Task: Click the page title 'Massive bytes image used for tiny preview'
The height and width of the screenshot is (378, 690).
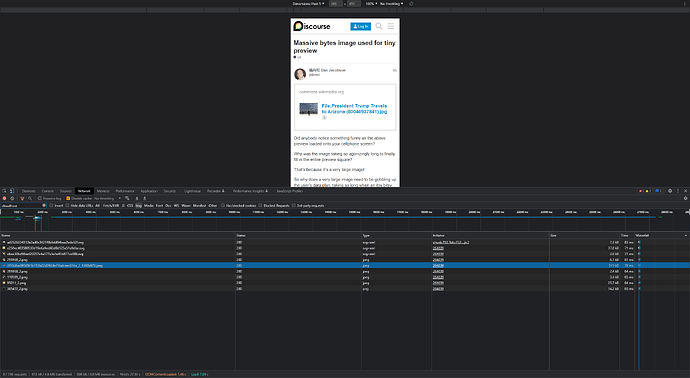Action: 345,47
